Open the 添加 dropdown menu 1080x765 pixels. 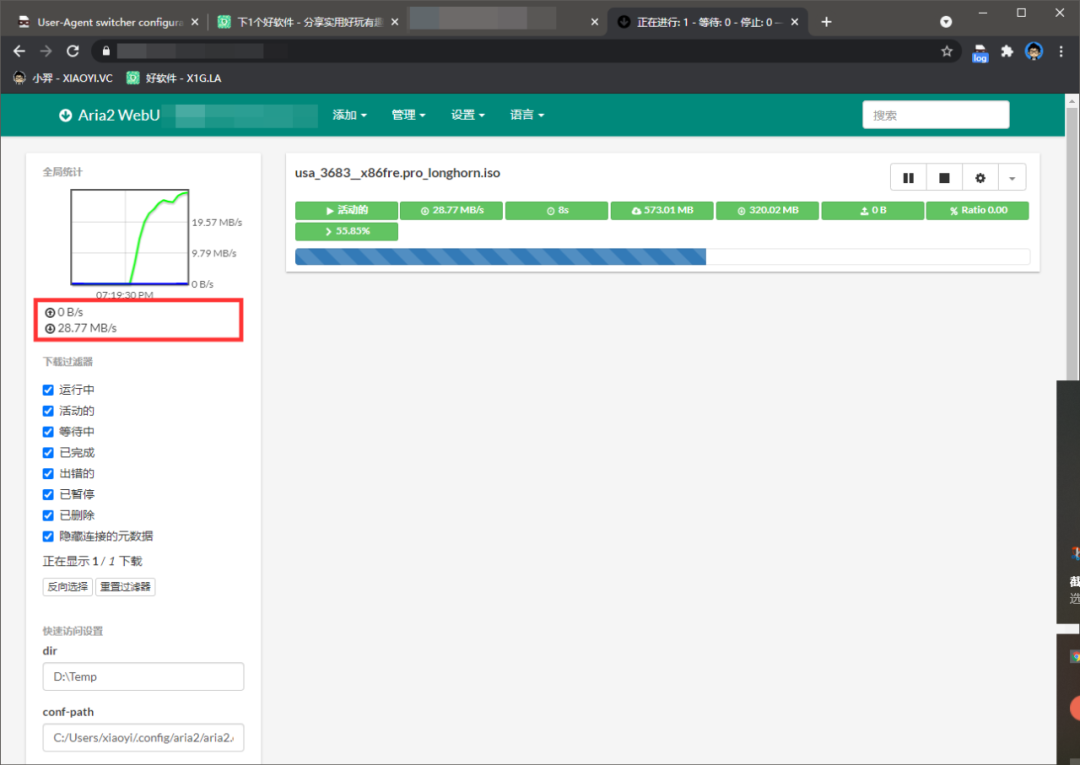pos(349,115)
